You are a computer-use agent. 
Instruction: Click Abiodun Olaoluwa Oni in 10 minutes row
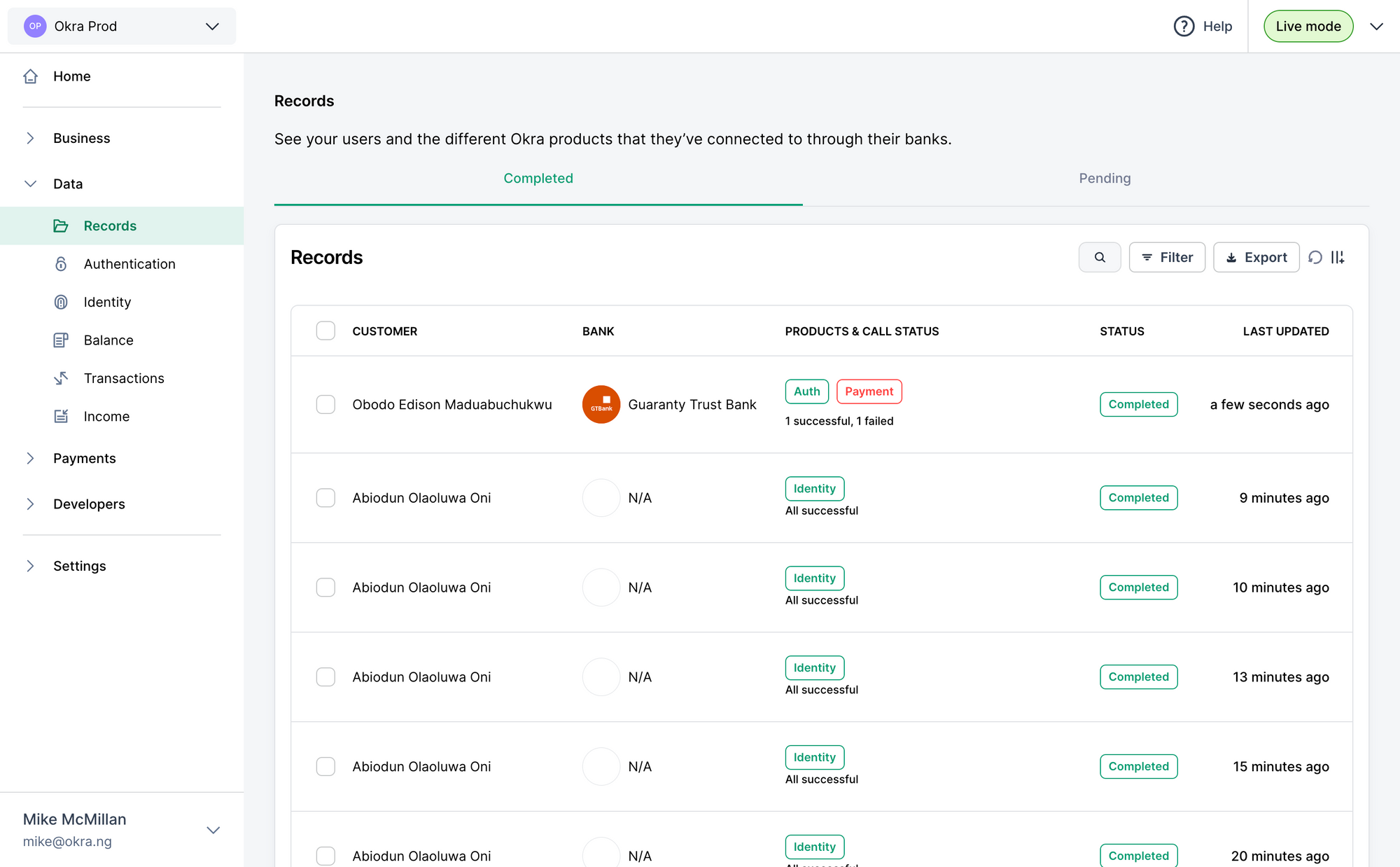pos(421,588)
